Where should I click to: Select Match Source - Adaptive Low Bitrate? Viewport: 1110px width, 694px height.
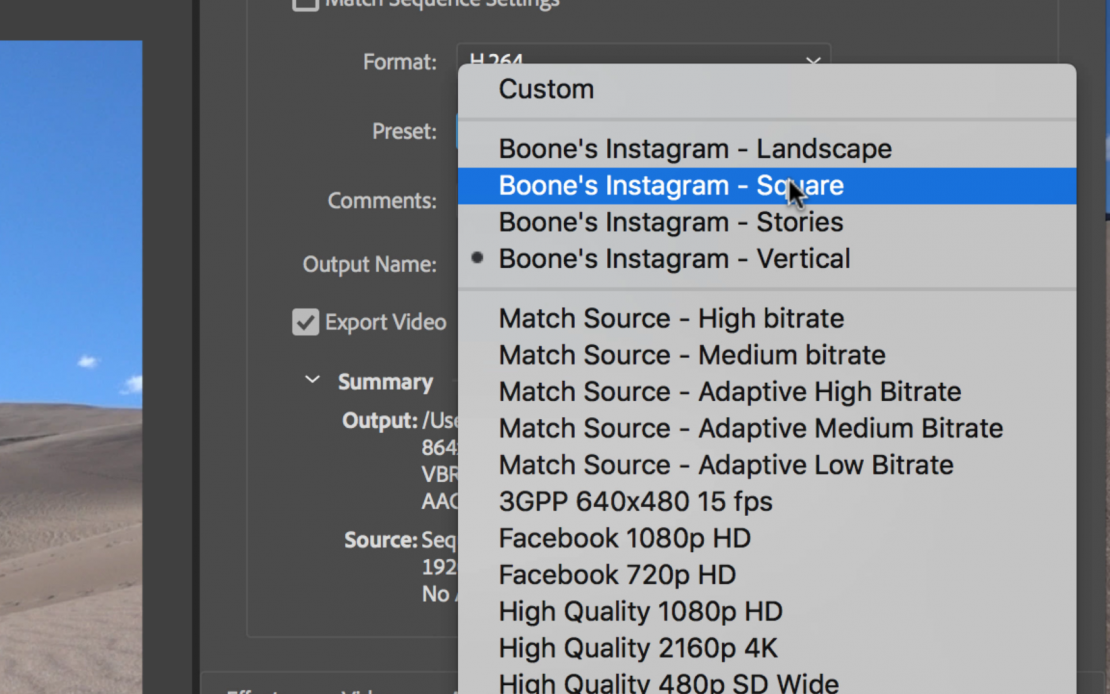pos(726,465)
